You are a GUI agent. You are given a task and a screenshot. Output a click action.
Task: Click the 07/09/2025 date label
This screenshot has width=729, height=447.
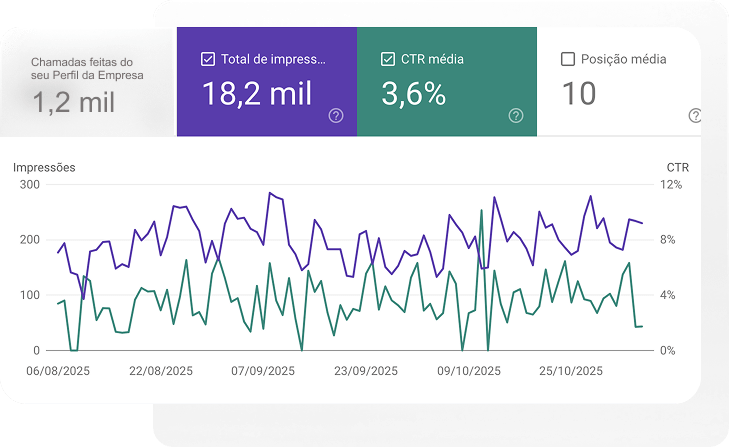click(x=263, y=371)
